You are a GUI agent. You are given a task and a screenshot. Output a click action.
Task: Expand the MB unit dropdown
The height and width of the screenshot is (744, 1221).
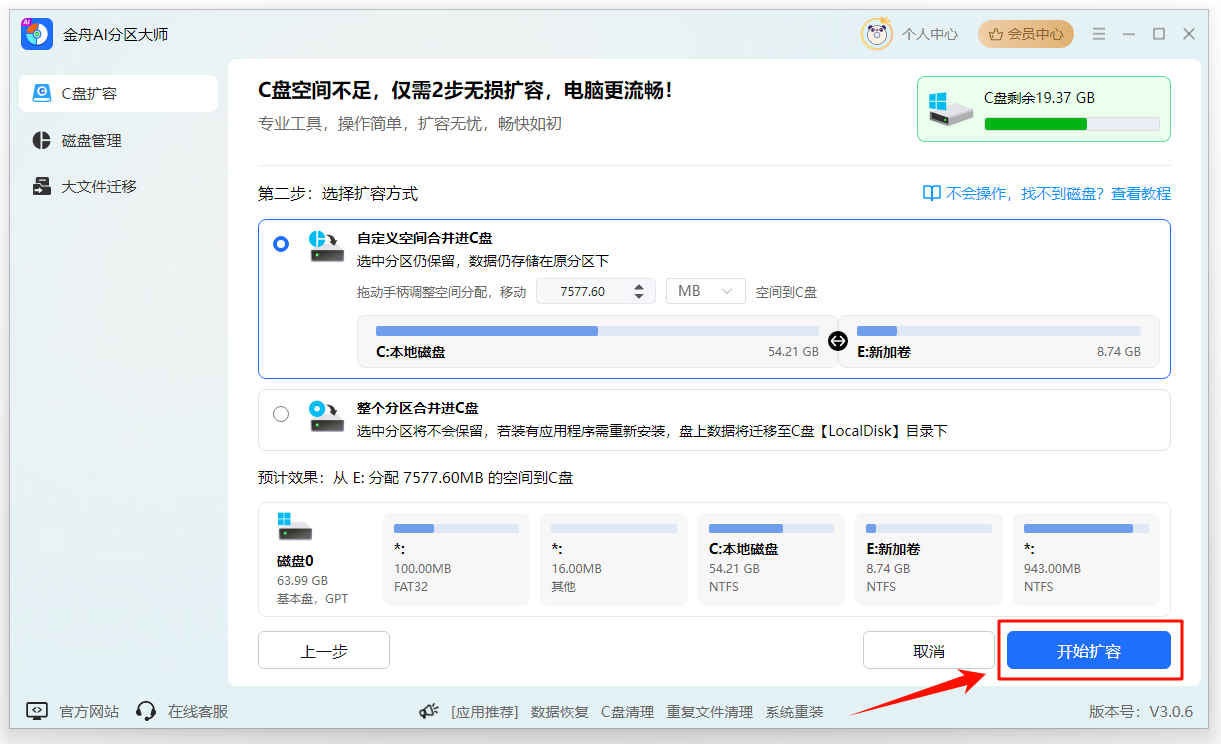pyautogui.click(x=705, y=291)
